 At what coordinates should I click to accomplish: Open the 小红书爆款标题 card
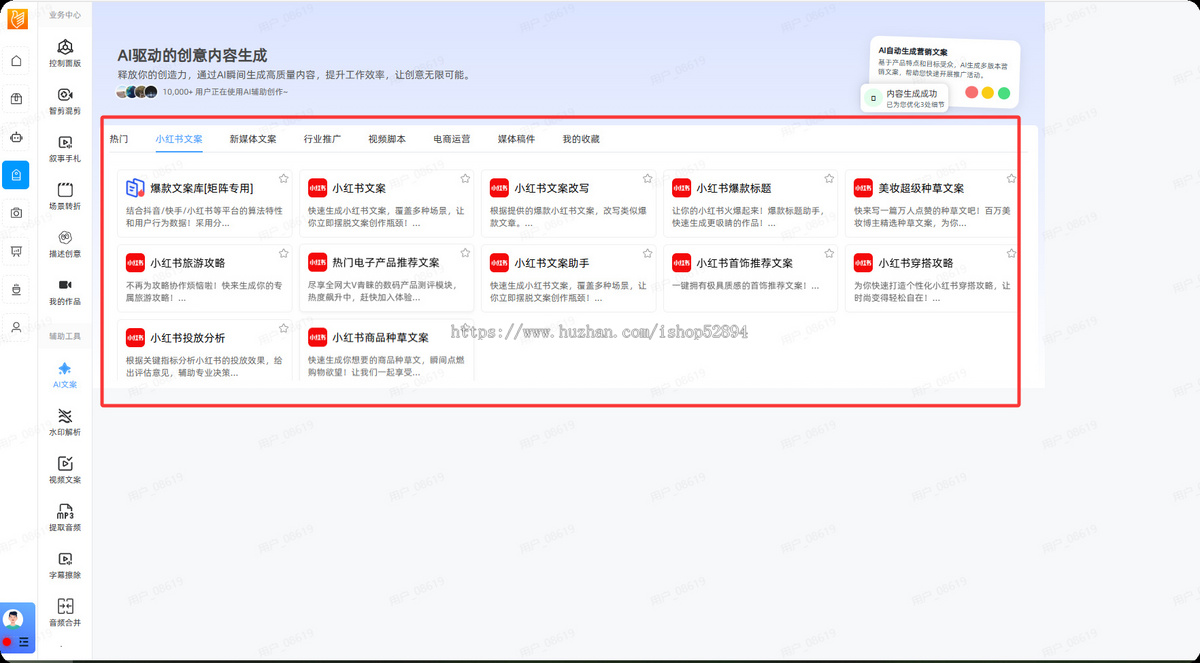pyautogui.click(x=750, y=203)
